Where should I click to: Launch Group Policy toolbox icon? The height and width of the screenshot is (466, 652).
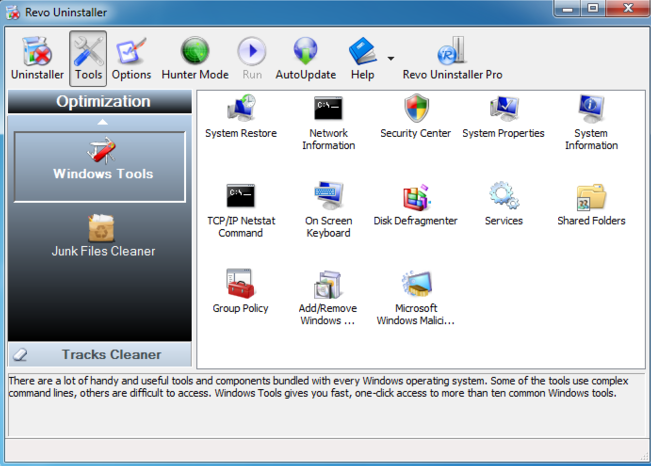coord(240,284)
